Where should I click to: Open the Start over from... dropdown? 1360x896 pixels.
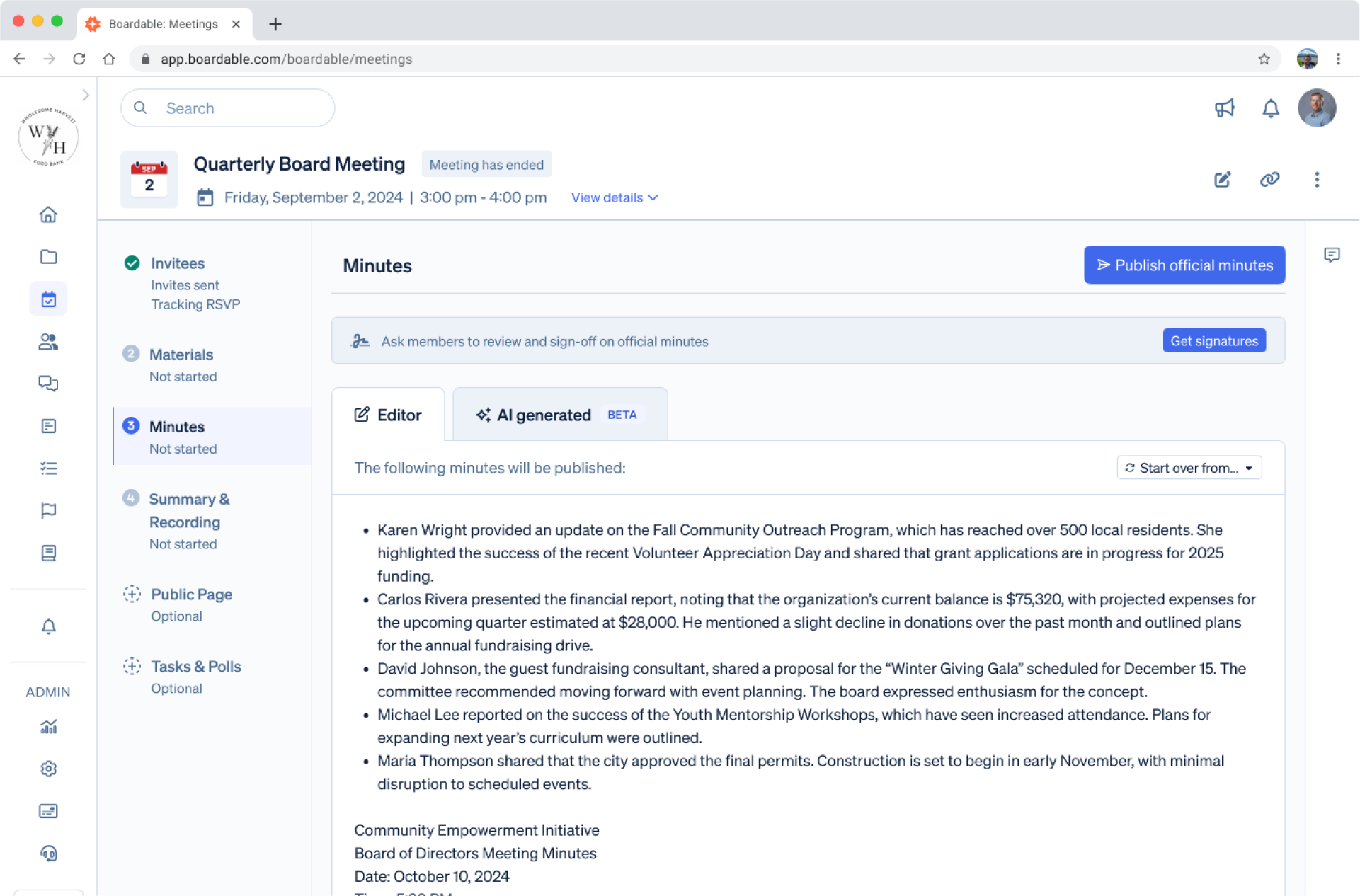tap(1189, 468)
